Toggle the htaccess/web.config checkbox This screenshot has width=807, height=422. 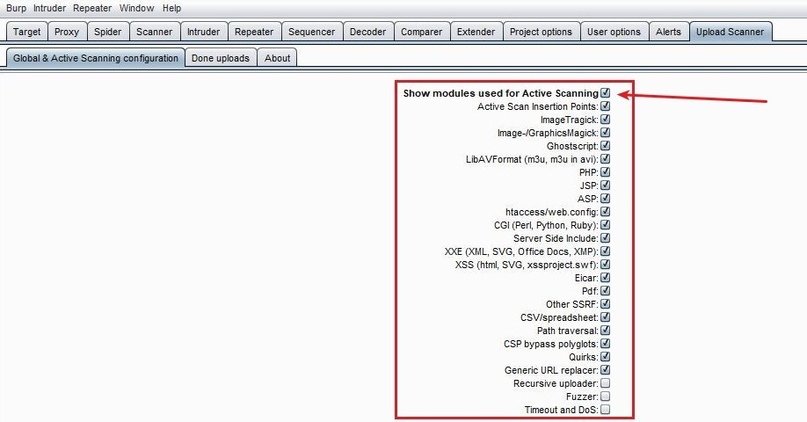(x=606, y=212)
